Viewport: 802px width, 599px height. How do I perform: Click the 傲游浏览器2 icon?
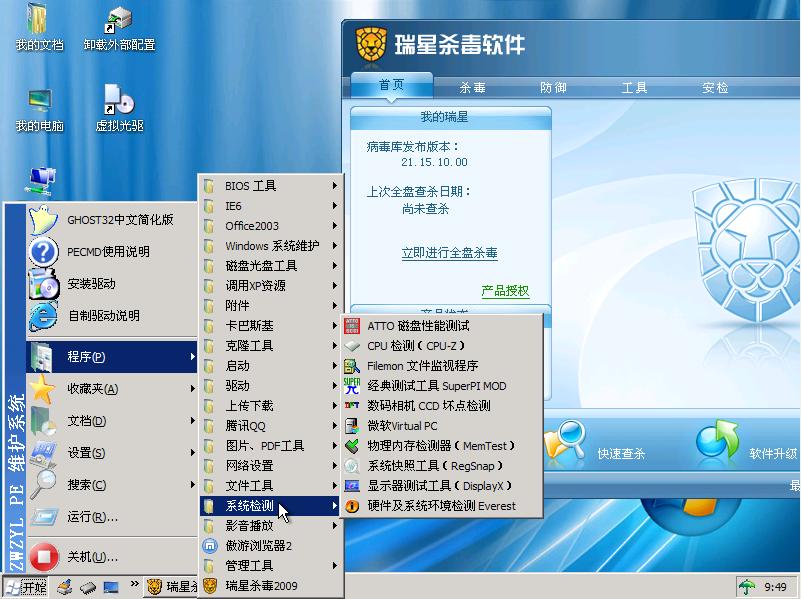coord(210,546)
